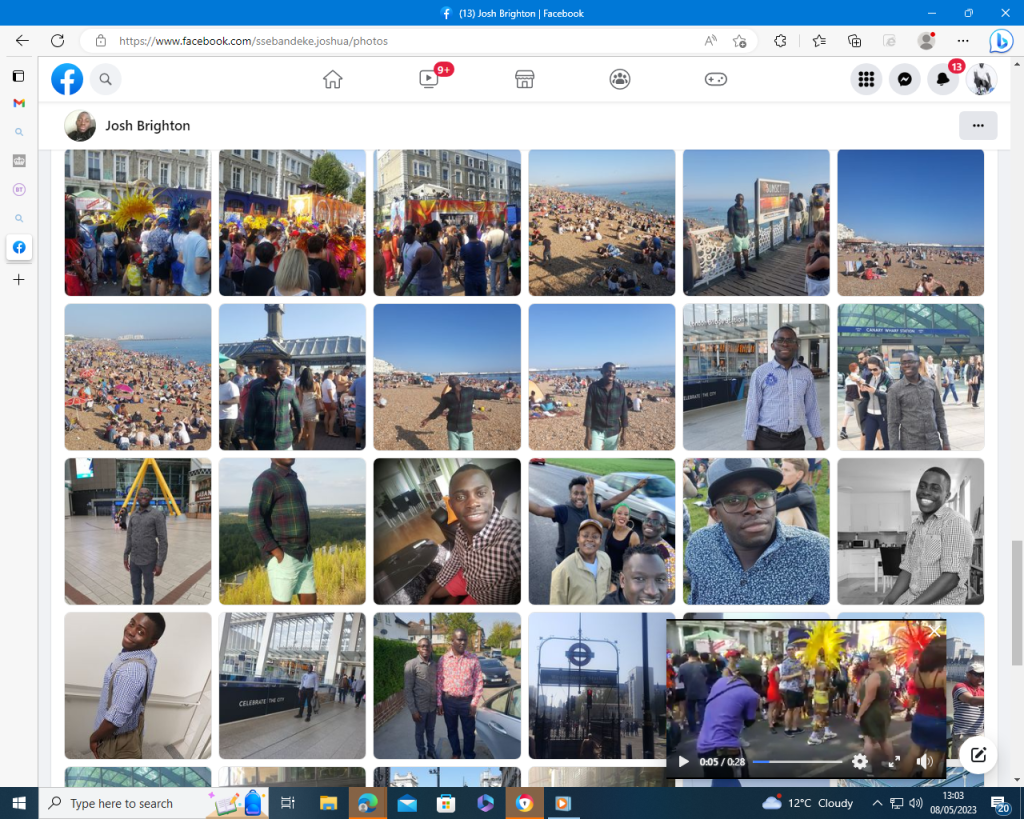This screenshot has width=1024, height=819.
Task: Open Messenger chats icon
Action: click(x=904, y=79)
